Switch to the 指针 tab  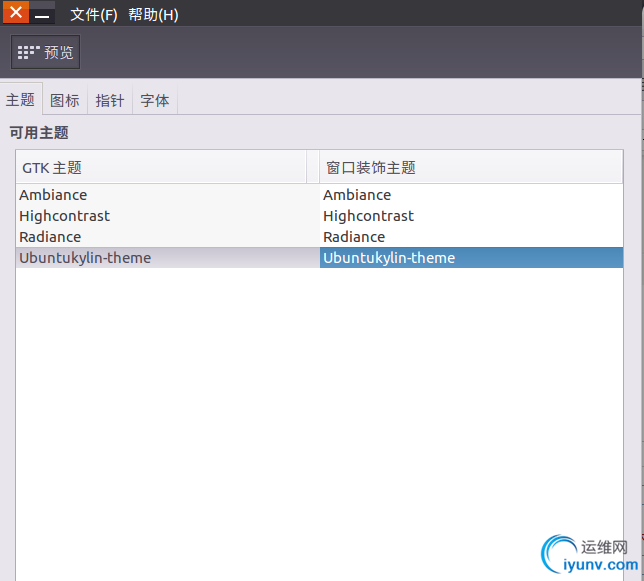pos(110,100)
